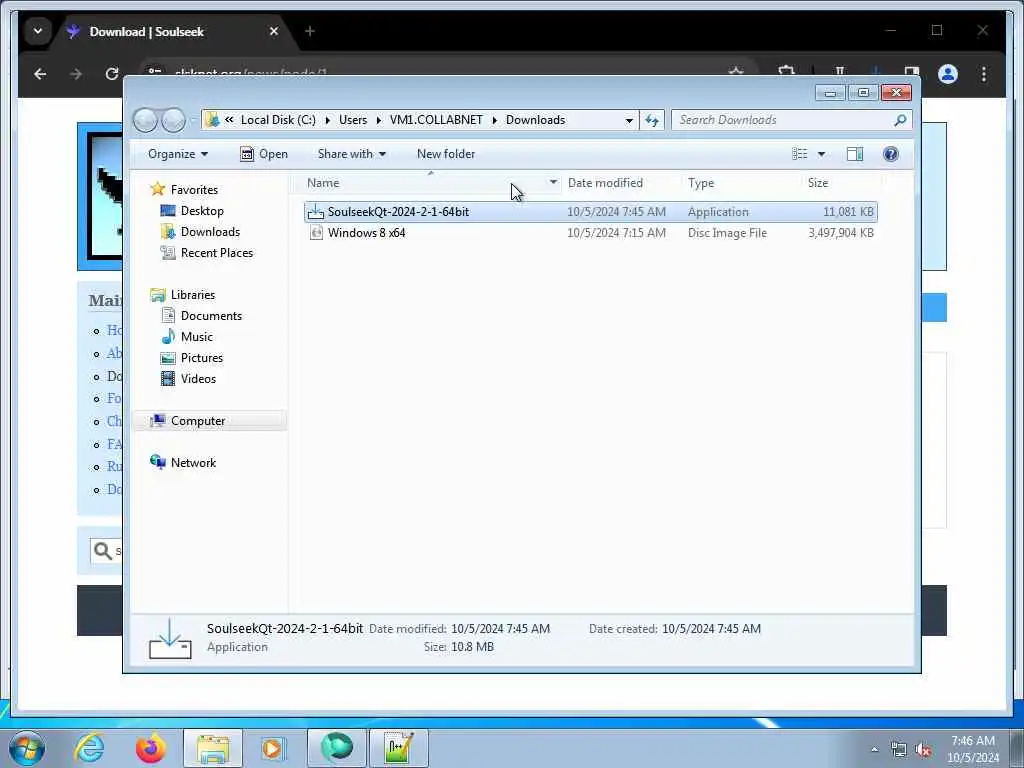1024x768 pixels.
Task: Go back in Chrome browser
Action: [40, 74]
